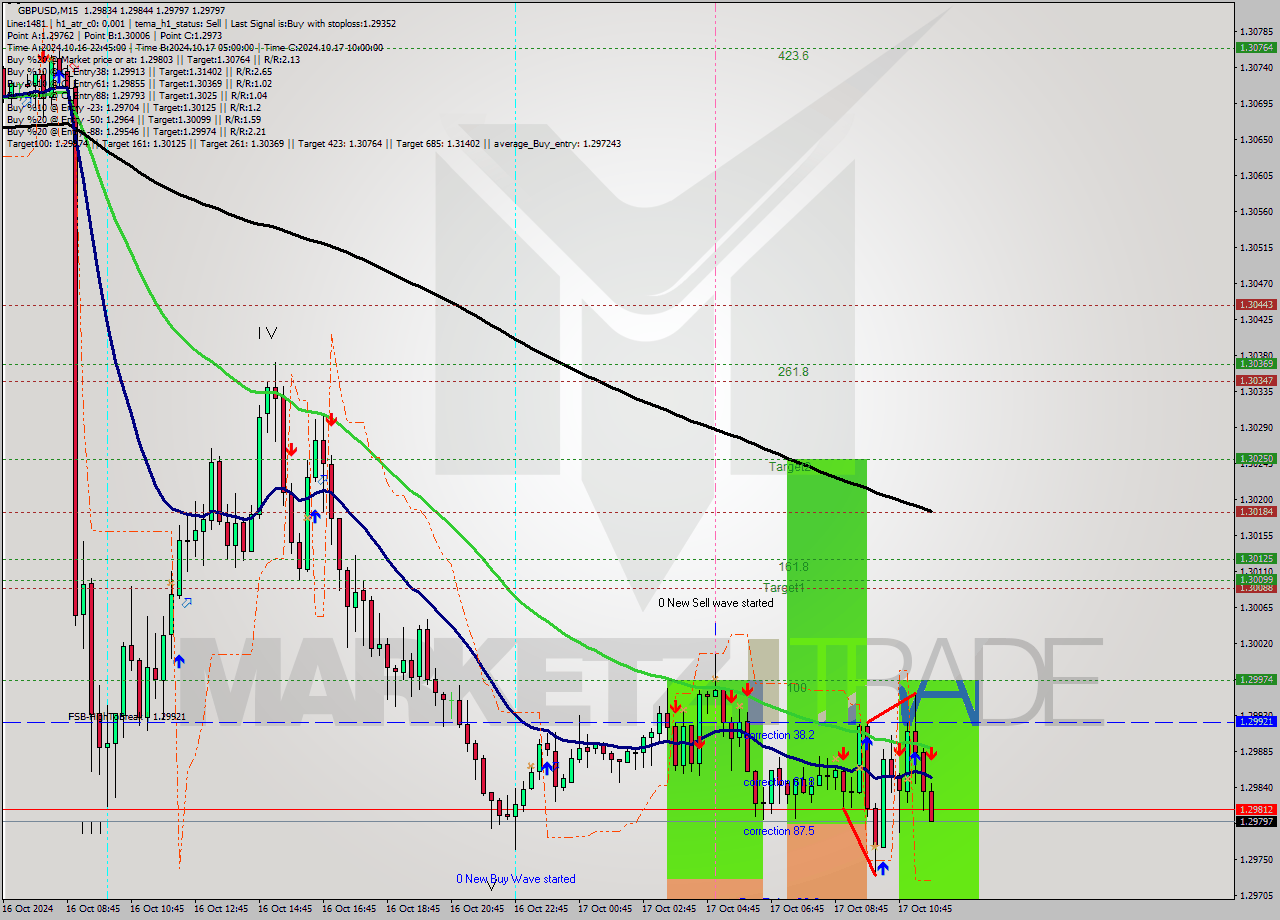
Task: Click the '16 Oct 2024' date label
Action: click(28, 909)
